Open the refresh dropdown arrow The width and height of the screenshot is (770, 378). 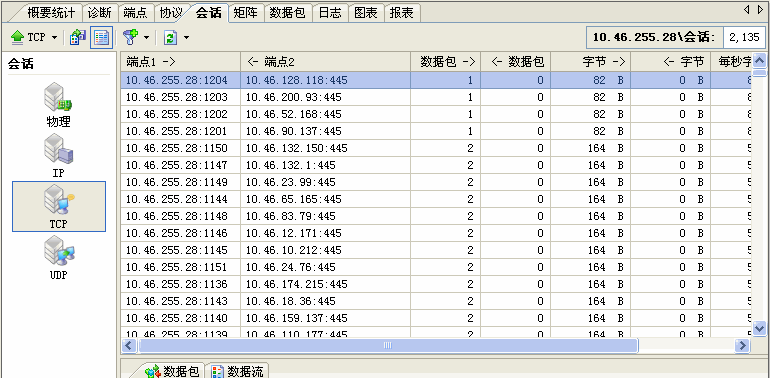[186, 38]
